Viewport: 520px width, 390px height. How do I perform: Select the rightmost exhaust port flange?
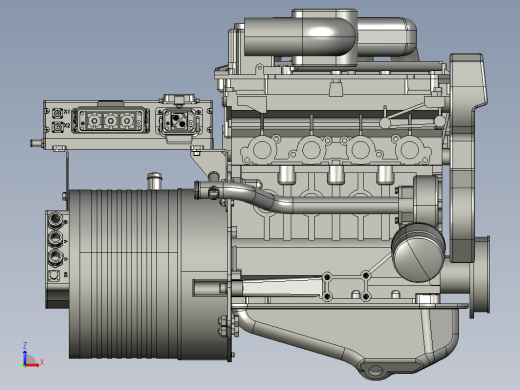[410, 150]
